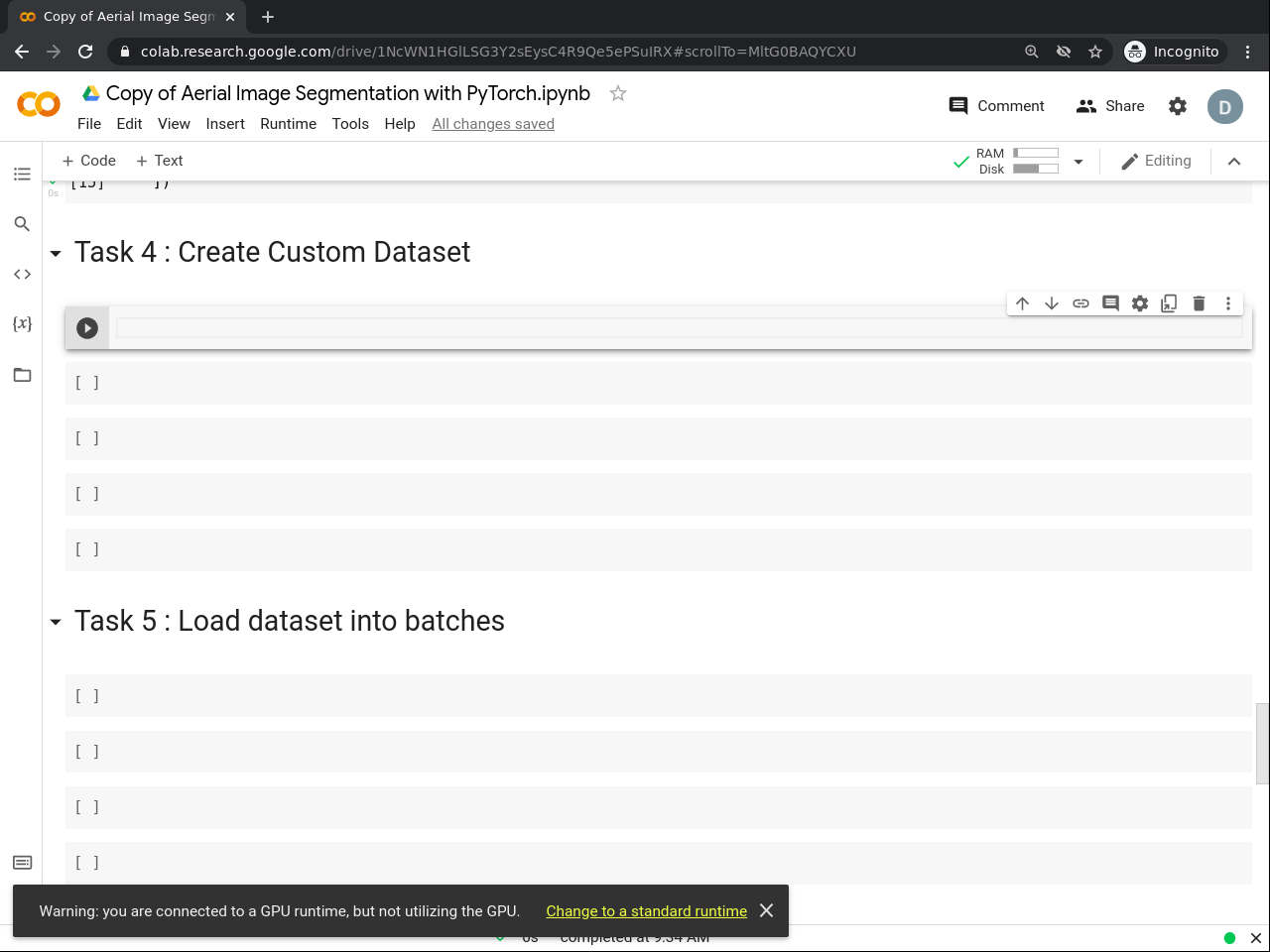This screenshot has height=952, width=1270.
Task: Move the selected cell up
Action: [1022, 303]
